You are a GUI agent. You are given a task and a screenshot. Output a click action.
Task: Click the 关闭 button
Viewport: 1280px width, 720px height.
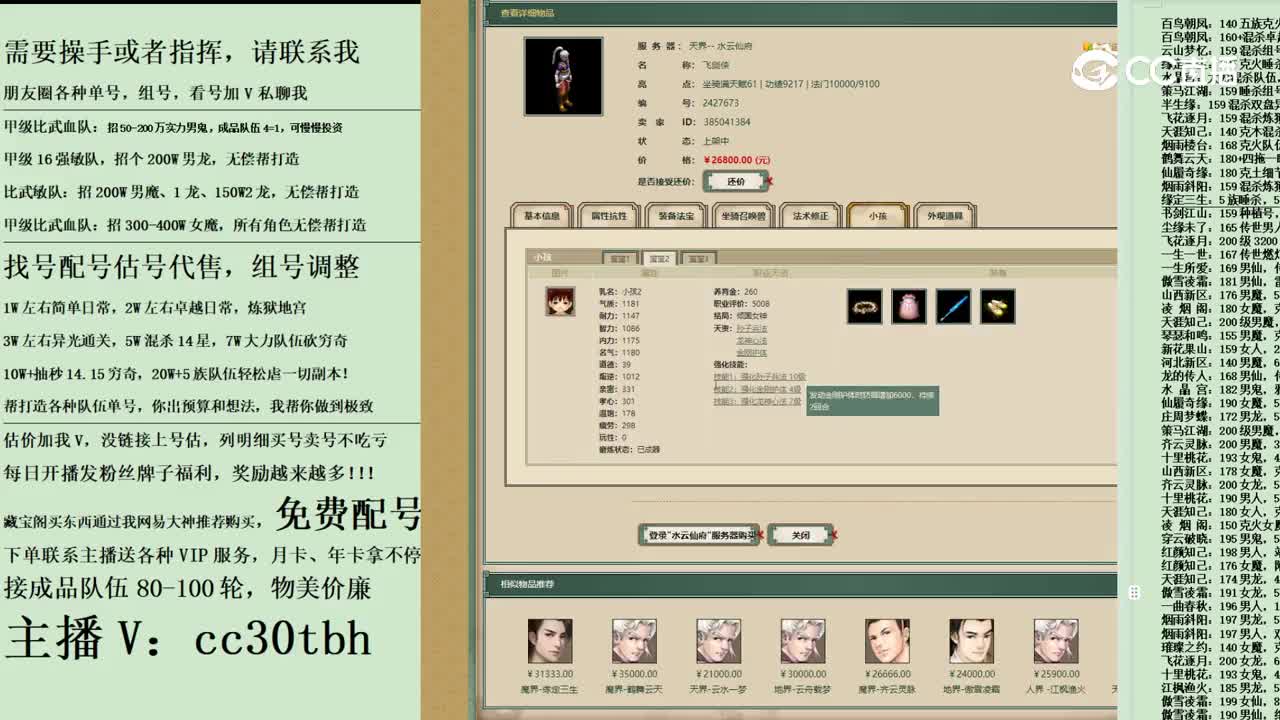coord(800,535)
